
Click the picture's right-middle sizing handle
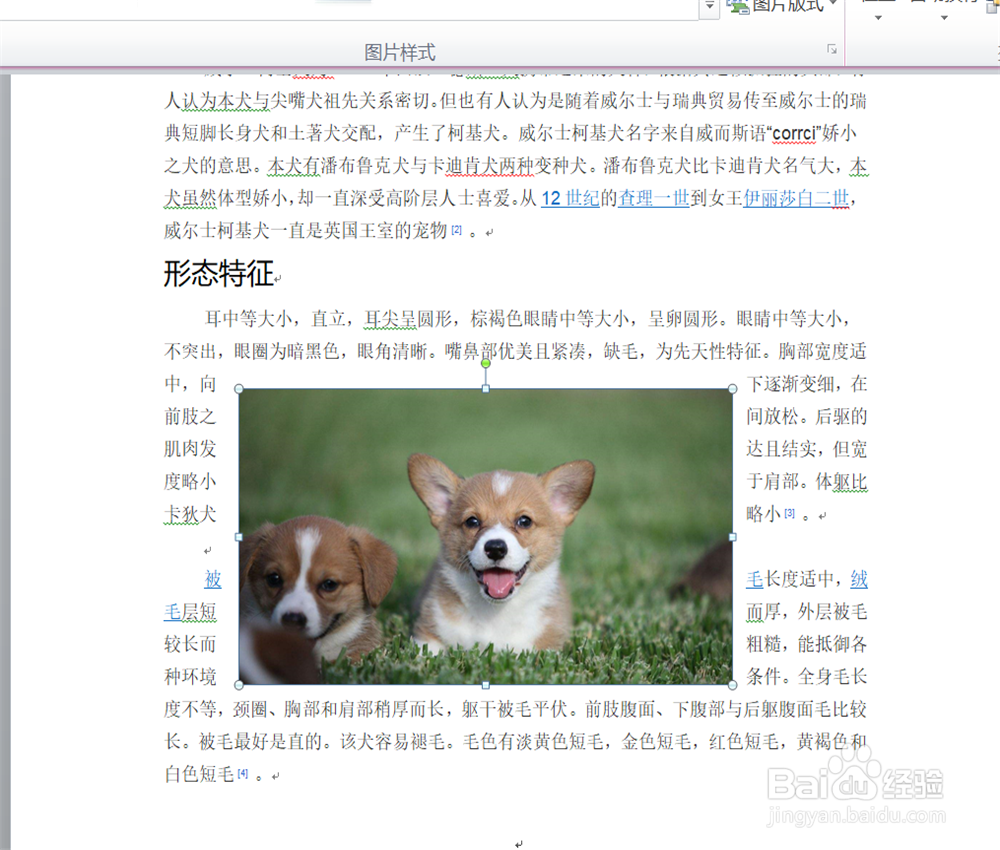(x=733, y=537)
